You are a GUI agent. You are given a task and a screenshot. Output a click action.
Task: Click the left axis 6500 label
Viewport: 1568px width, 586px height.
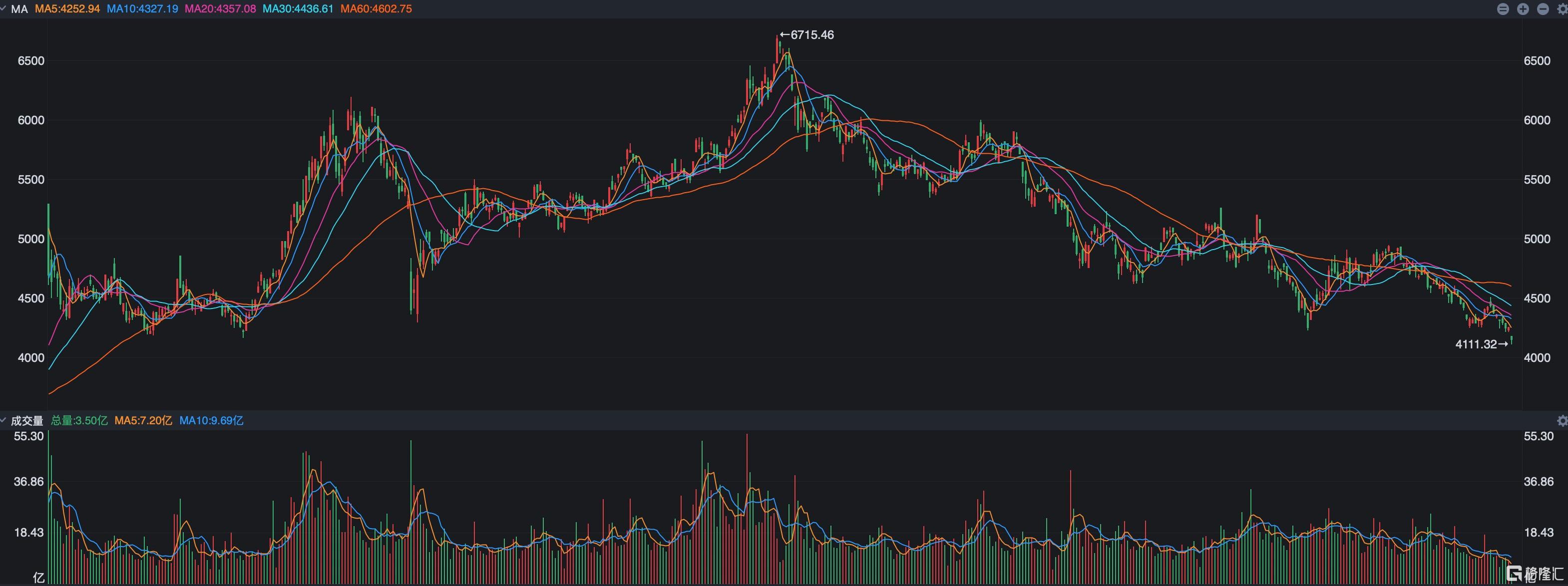31,61
